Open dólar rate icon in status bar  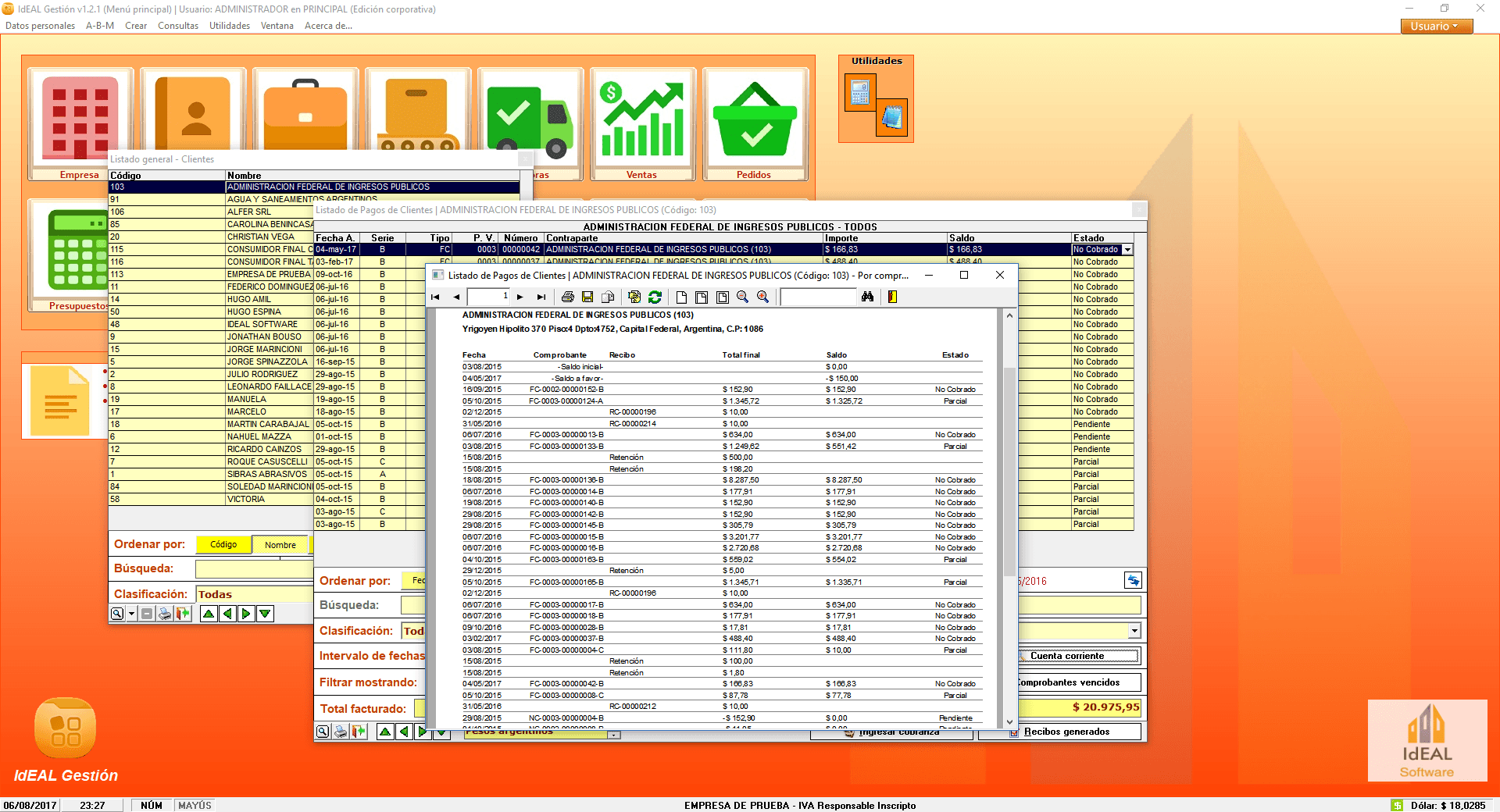tap(1397, 805)
